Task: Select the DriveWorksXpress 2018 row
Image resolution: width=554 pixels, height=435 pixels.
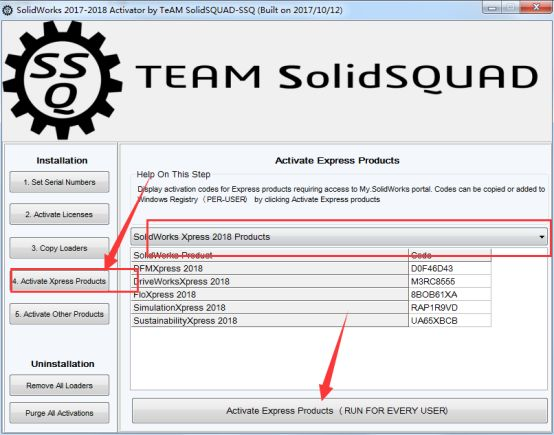Action: (311, 282)
